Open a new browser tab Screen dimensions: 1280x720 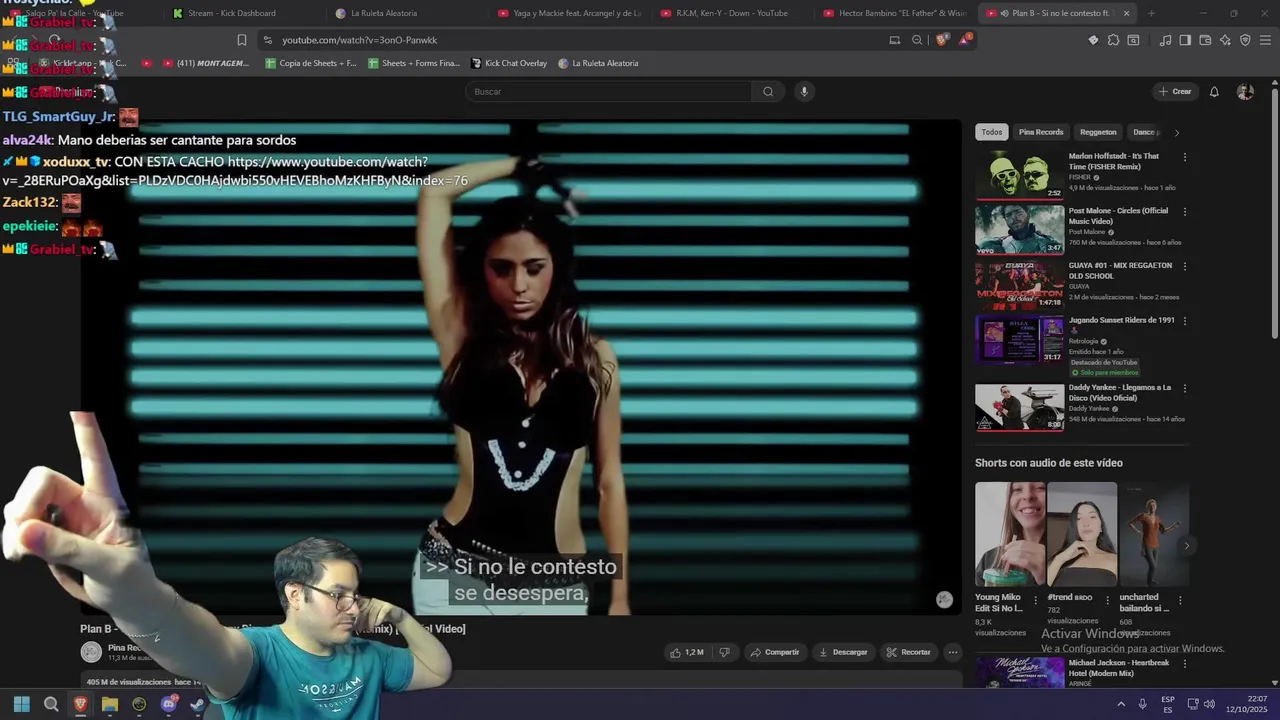pos(1151,13)
